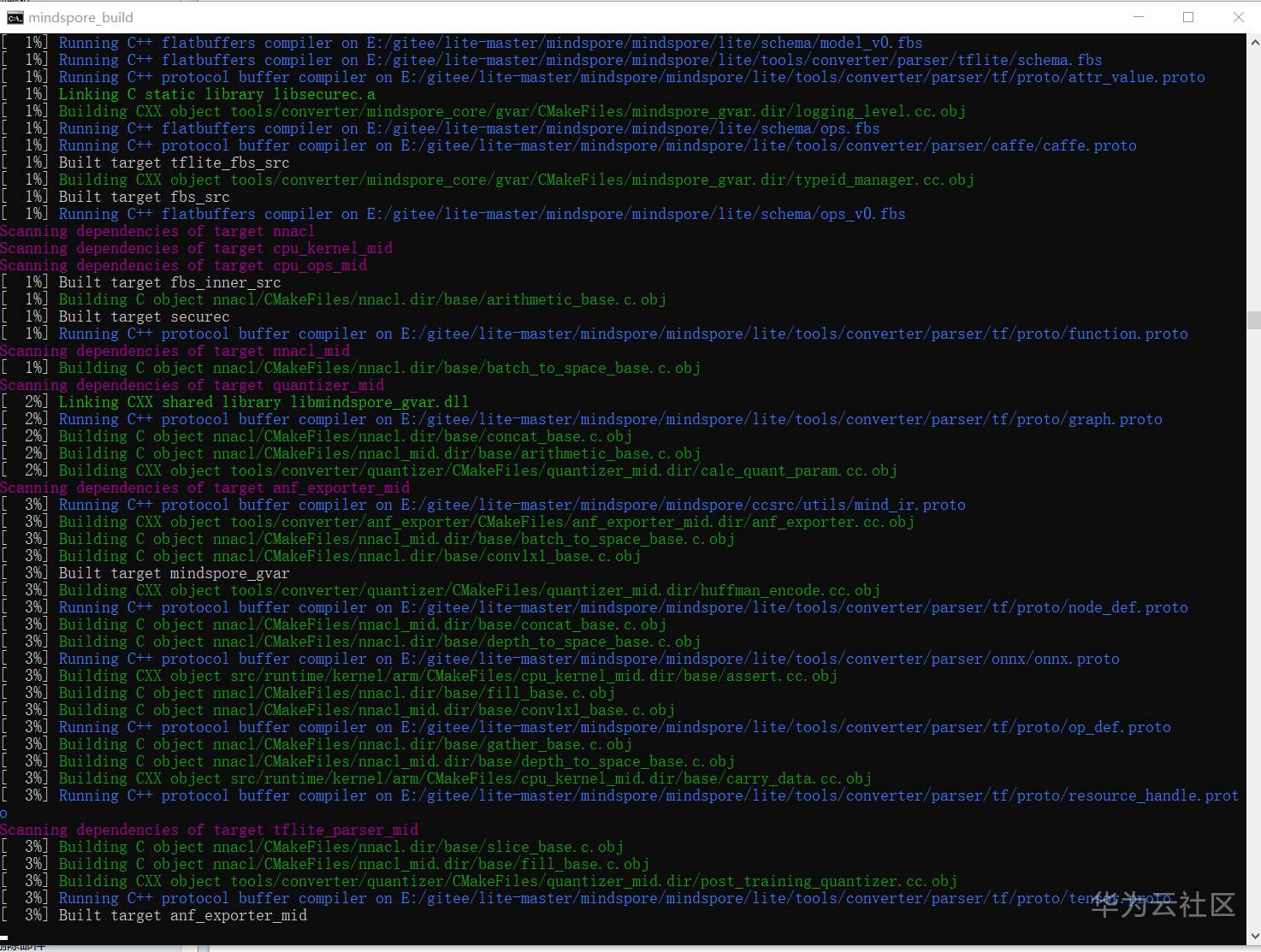The image size is (1261, 952).
Task: Click the line ending nnacl.dir/base/slice_base.c.obj
Action: pos(311,847)
